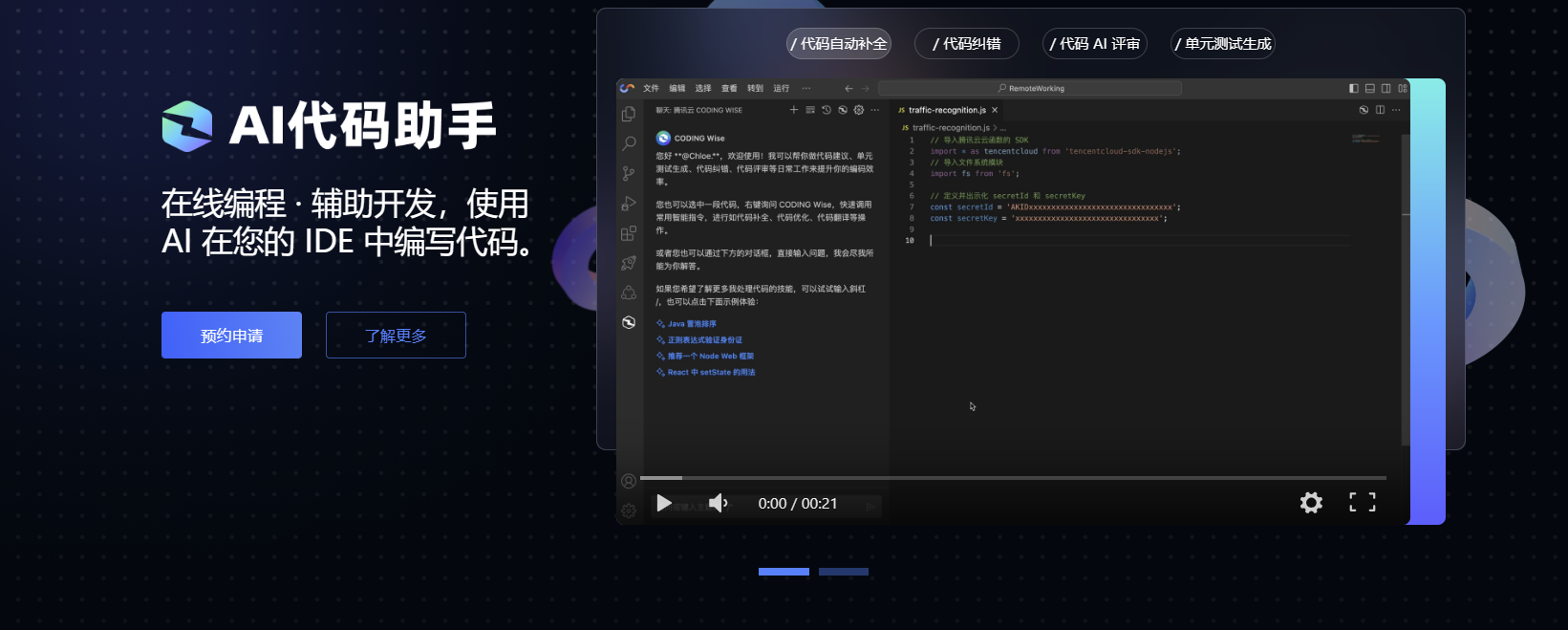Screen dimensions: 1568x630
Task: Open the Search icon in activity bar
Action: click(629, 143)
